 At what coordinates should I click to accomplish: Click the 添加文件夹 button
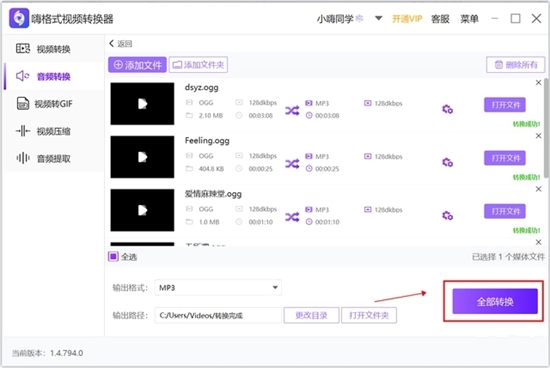point(198,65)
